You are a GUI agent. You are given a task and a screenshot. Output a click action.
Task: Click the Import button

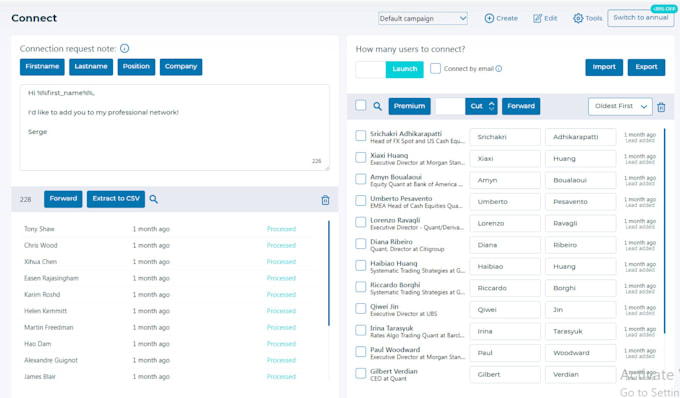point(604,67)
